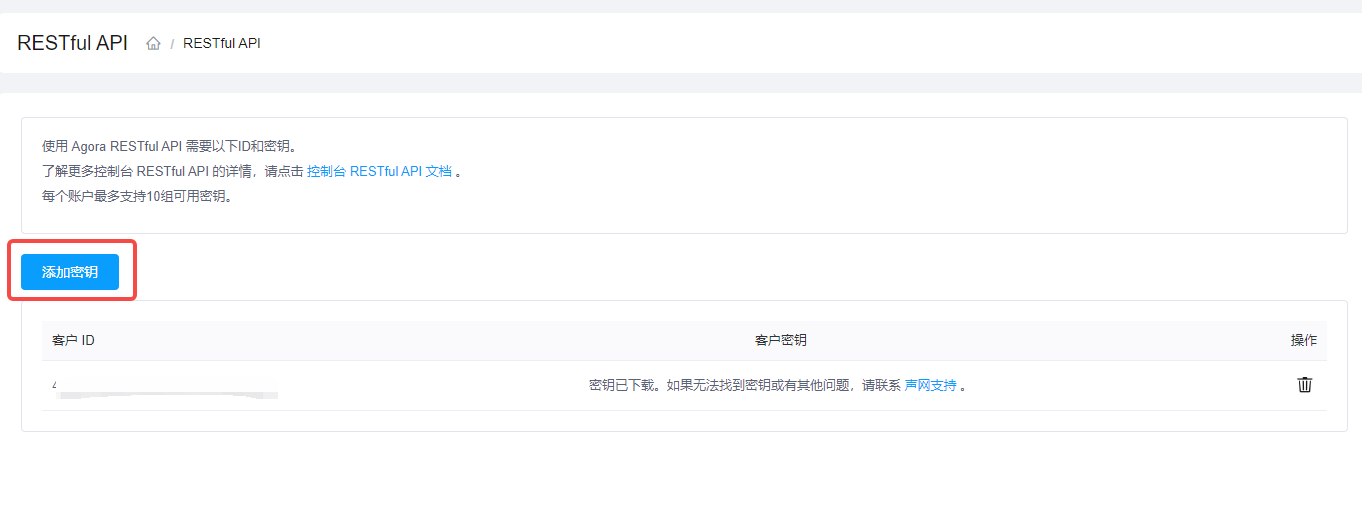1362x506 pixels.
Task: Click the blurred customer ID value
Action: 165,388
